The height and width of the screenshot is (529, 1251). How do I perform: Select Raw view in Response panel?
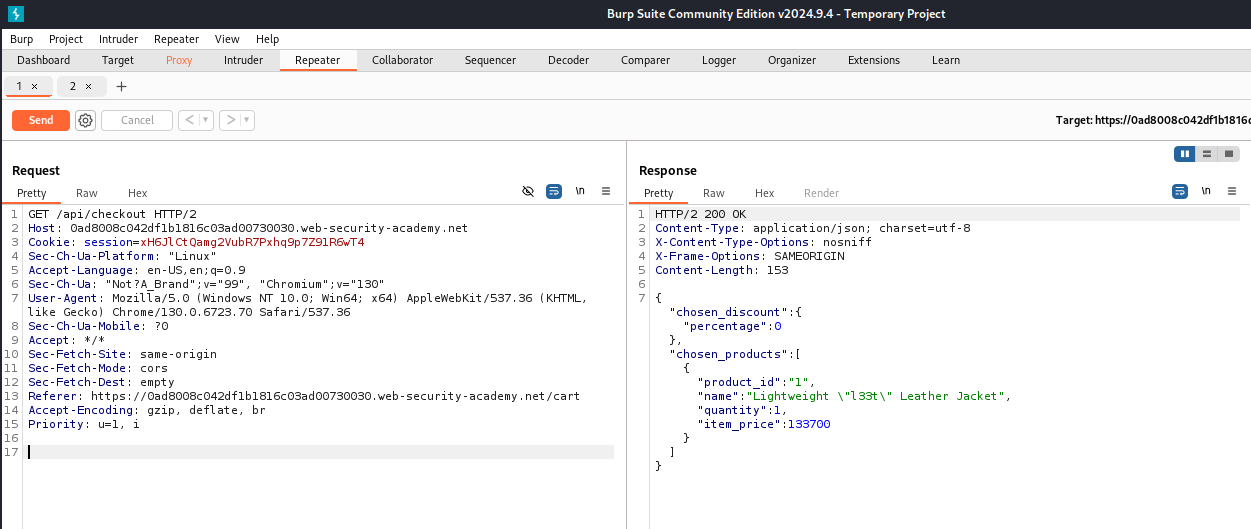click(714, 193)
